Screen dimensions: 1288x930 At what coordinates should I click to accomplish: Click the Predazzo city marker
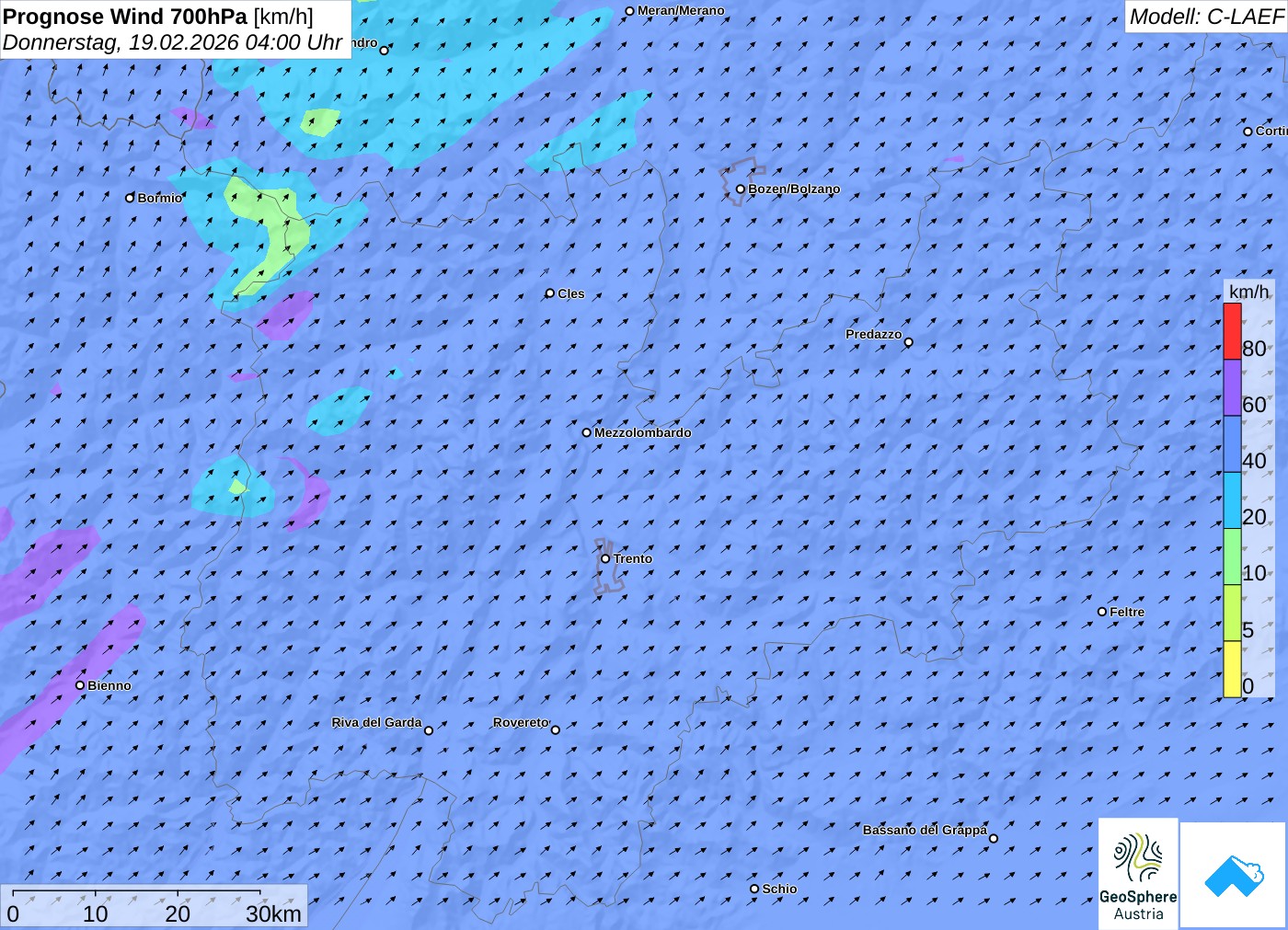908,342
